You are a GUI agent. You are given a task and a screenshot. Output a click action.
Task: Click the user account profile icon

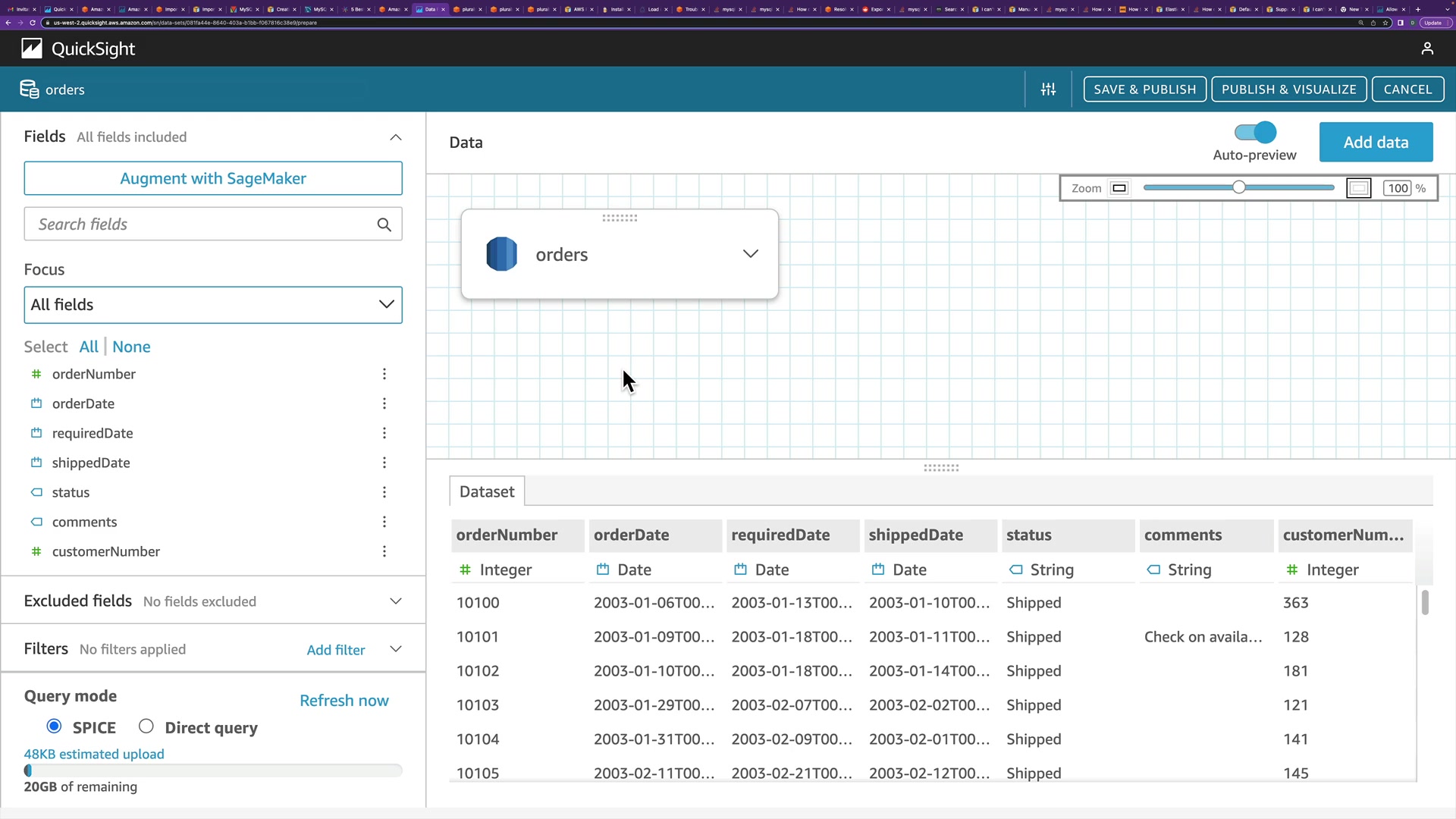(x=1427, y=49)
